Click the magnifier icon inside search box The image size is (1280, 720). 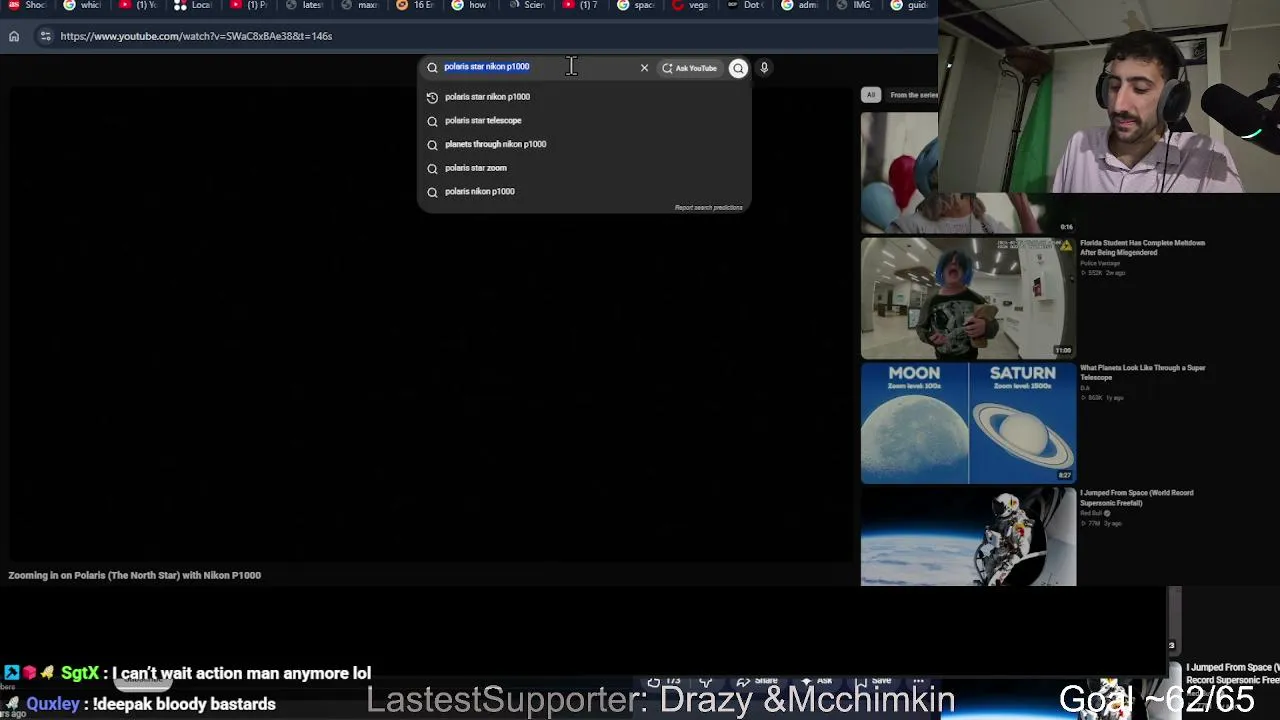tap(432, 68)
